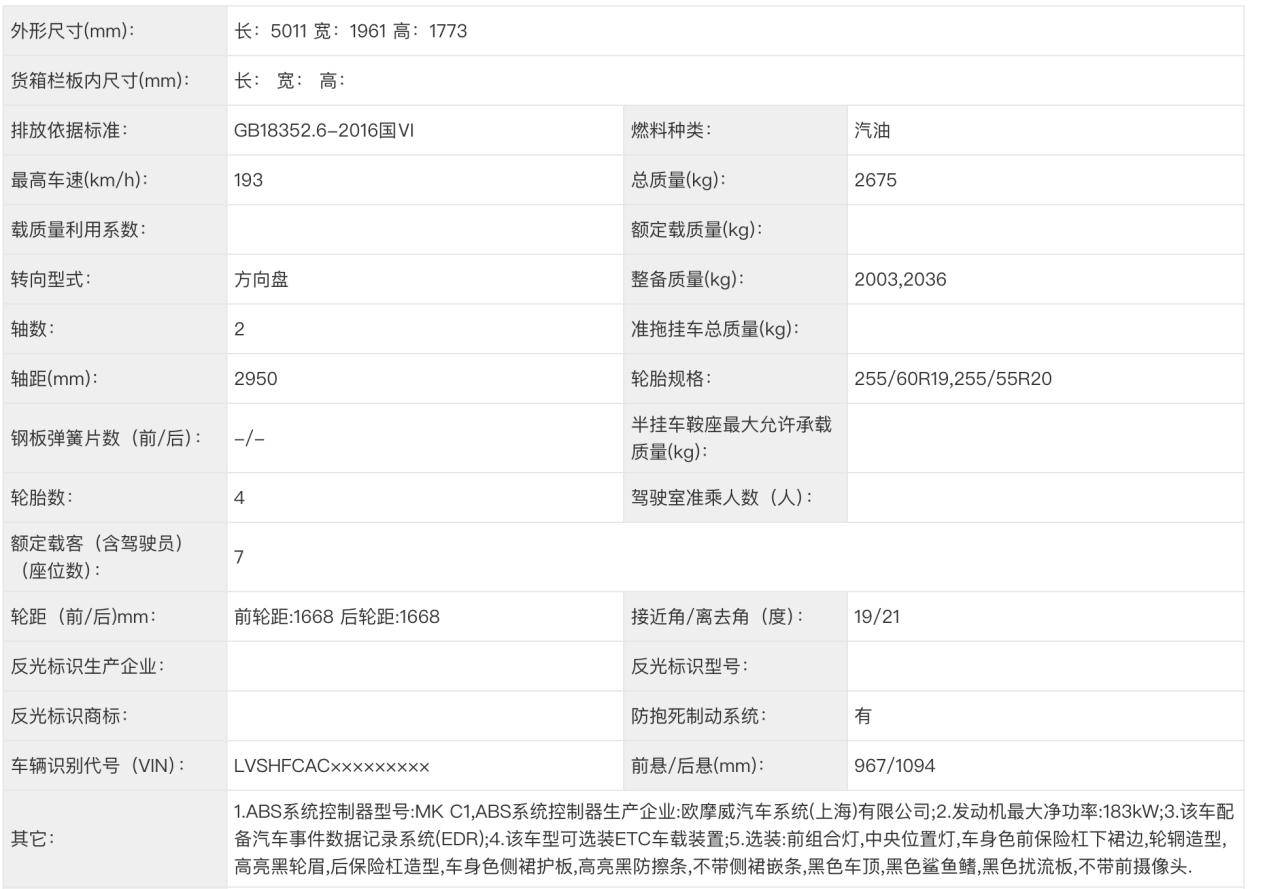The width and height of the screenshot is (1267, 889).
Task: Click the 轮距（前/后）mm label
Action: click(86, 616)
